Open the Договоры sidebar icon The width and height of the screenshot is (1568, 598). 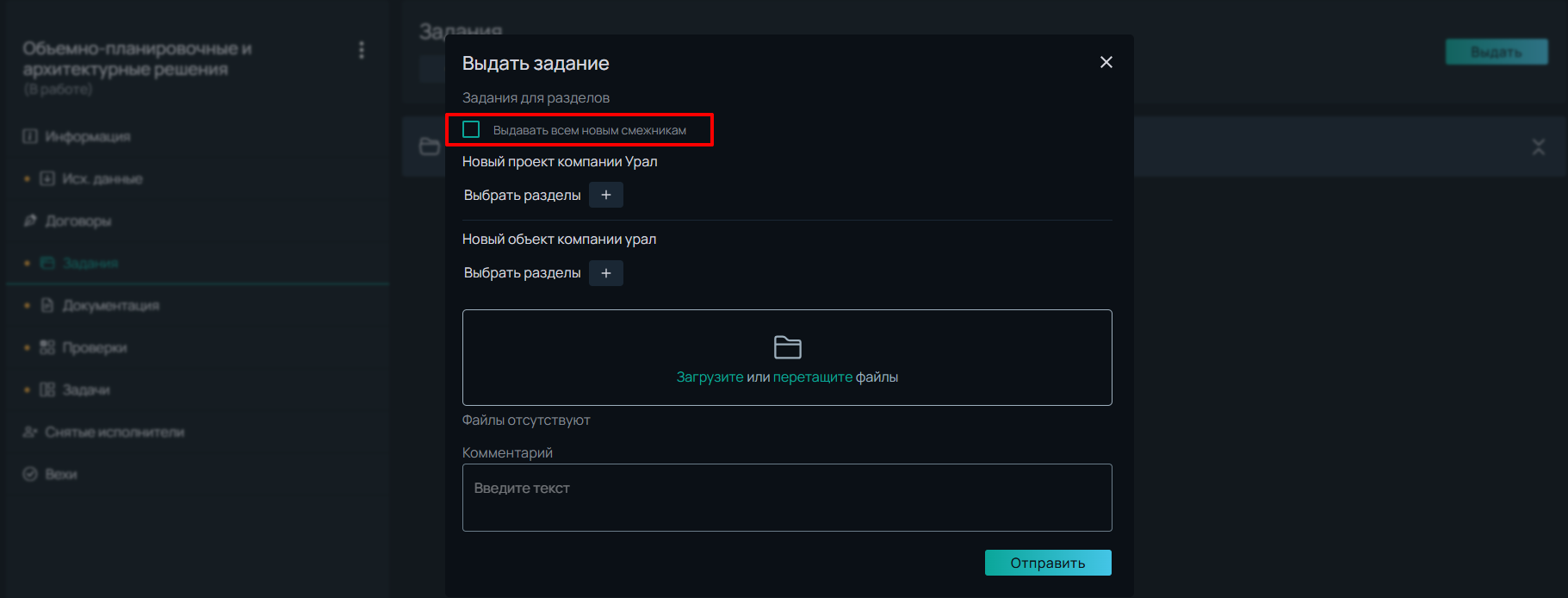(31, 221)
